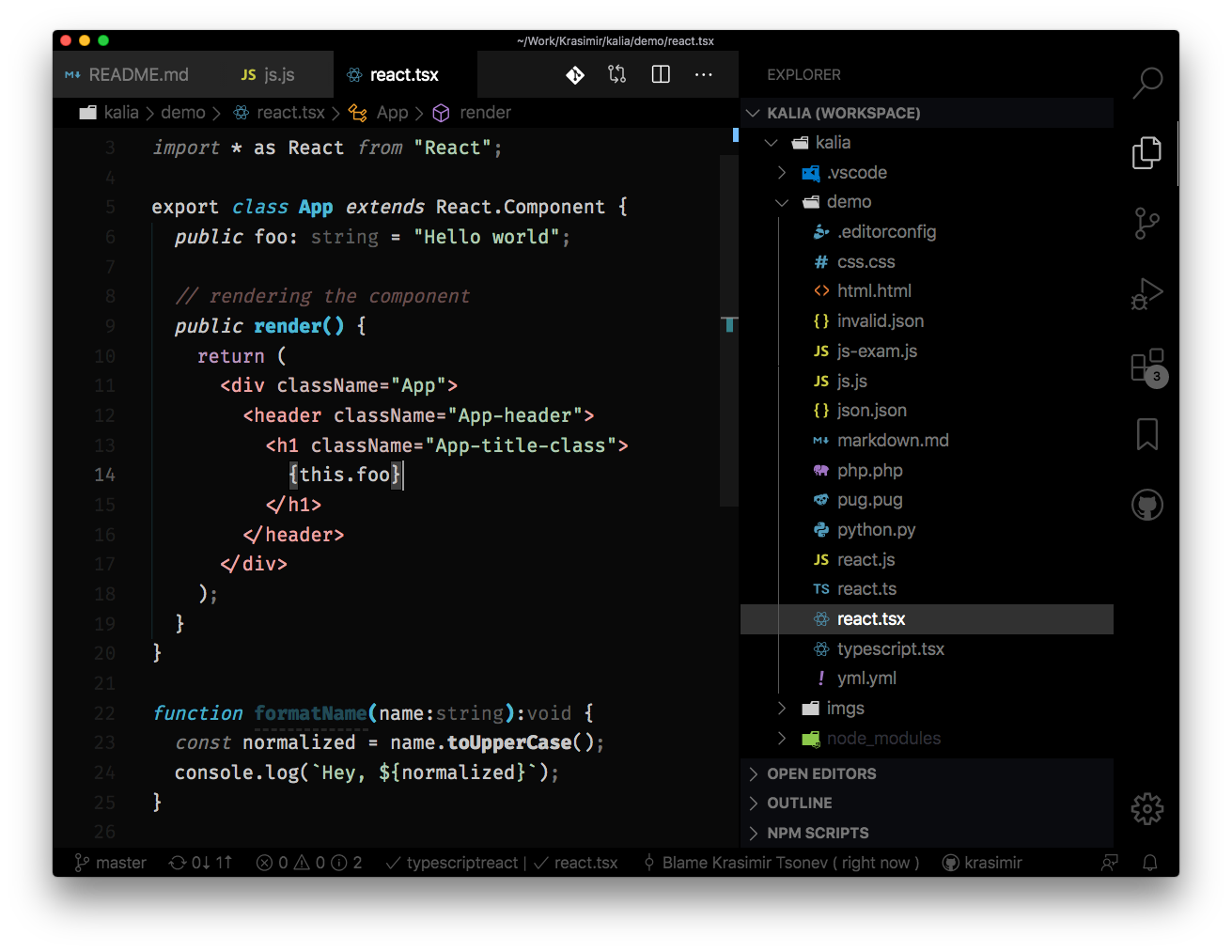
Task: Click the typescriptreact language mode
Action: [452, 863]
